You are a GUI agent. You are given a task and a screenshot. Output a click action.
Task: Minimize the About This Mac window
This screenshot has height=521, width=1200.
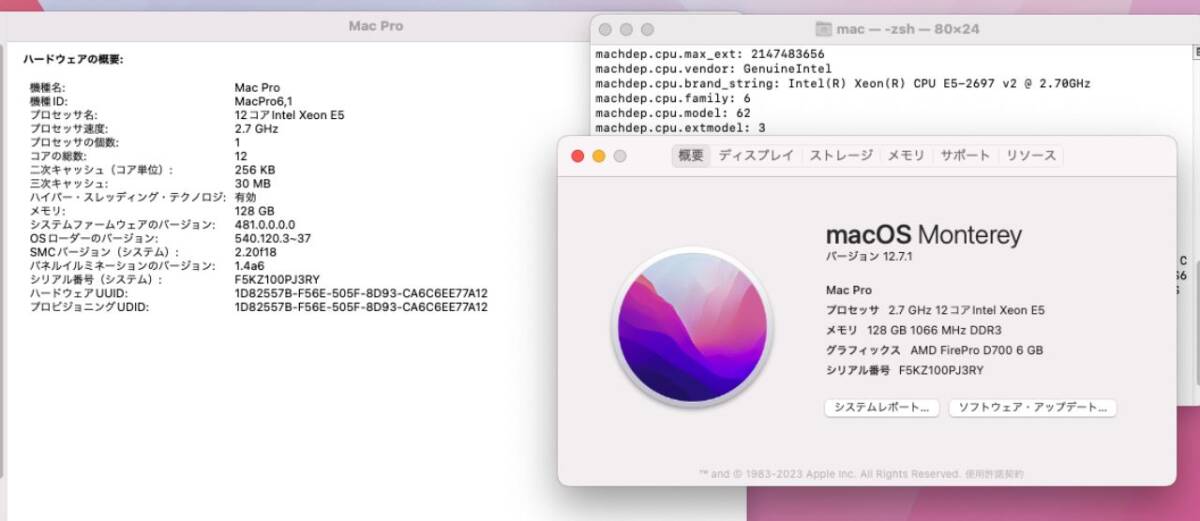[599, 156]
